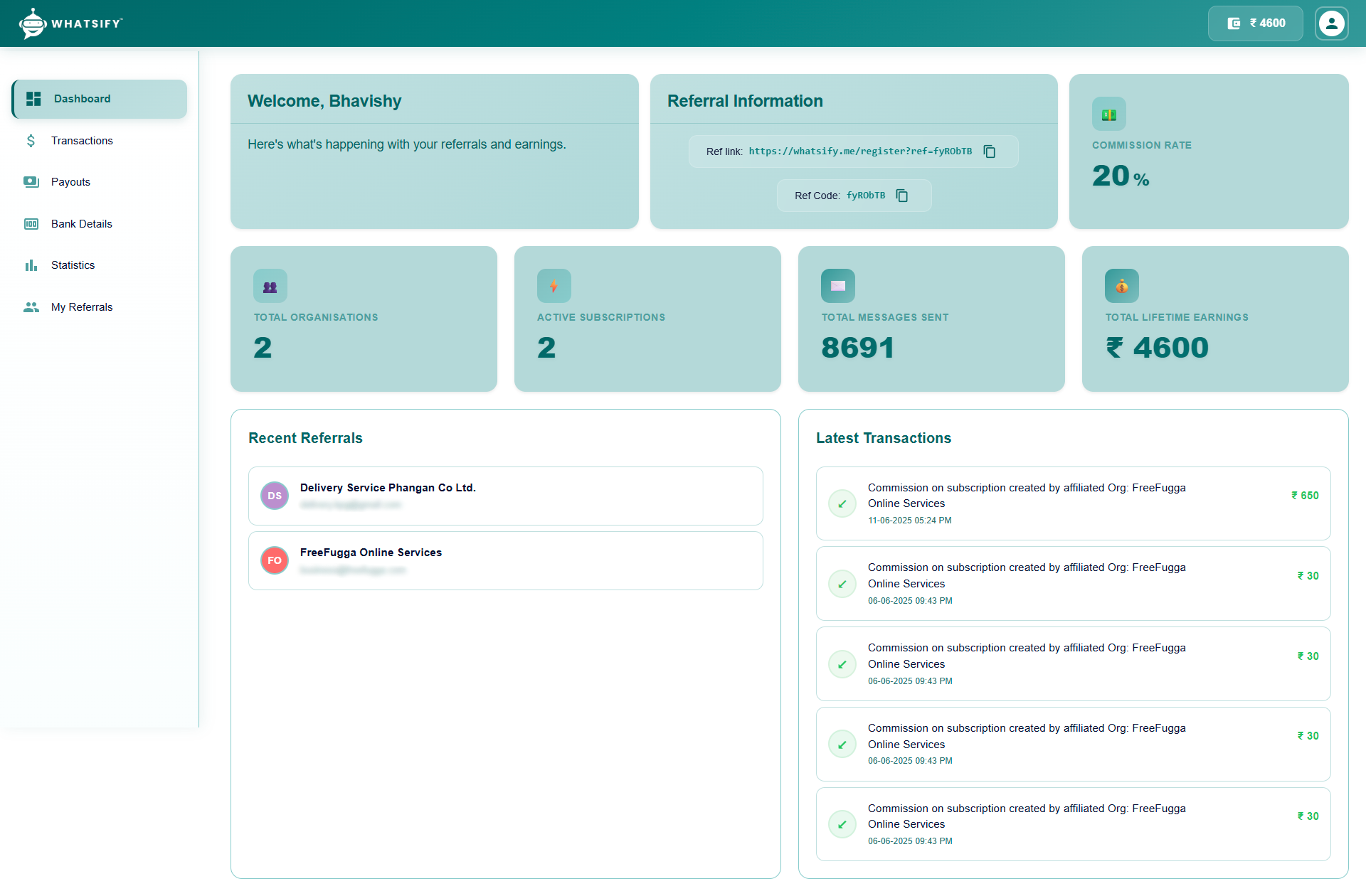Click the checkmark on the ₹650 transaction
1366x896 pixels.
(x=842, y=503)
